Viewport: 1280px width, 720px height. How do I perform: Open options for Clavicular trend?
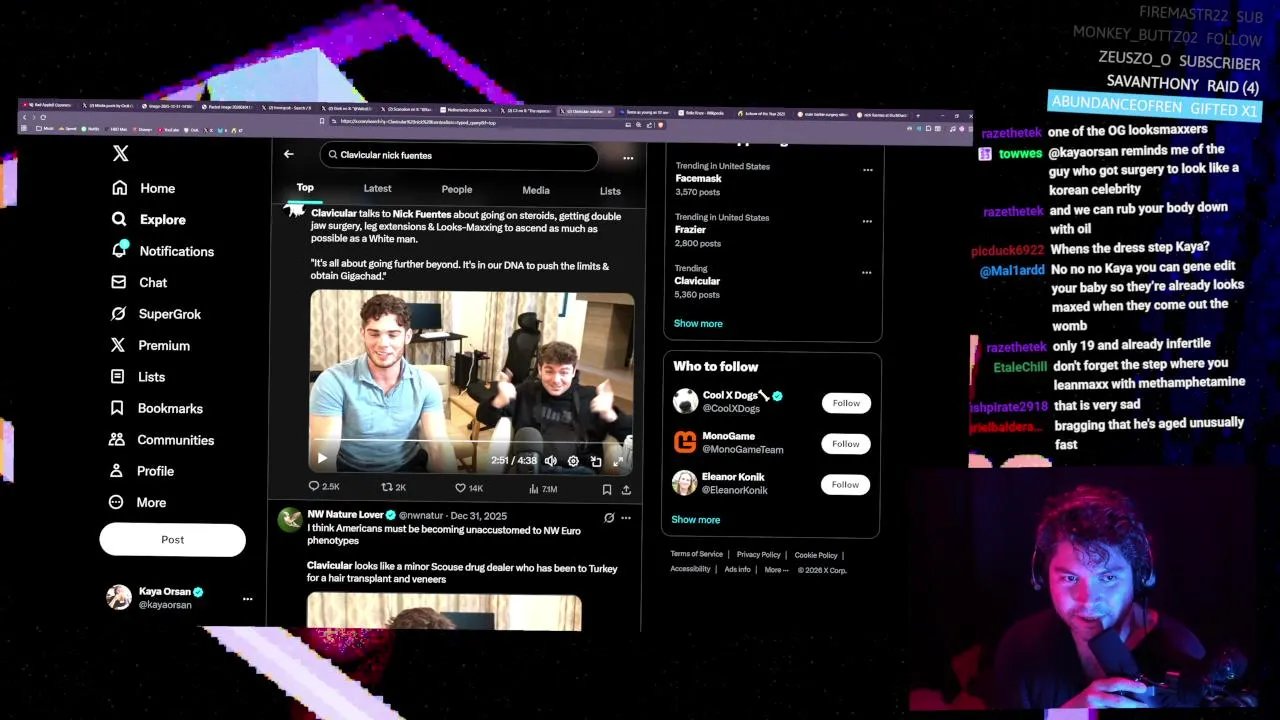click(866, 272)
